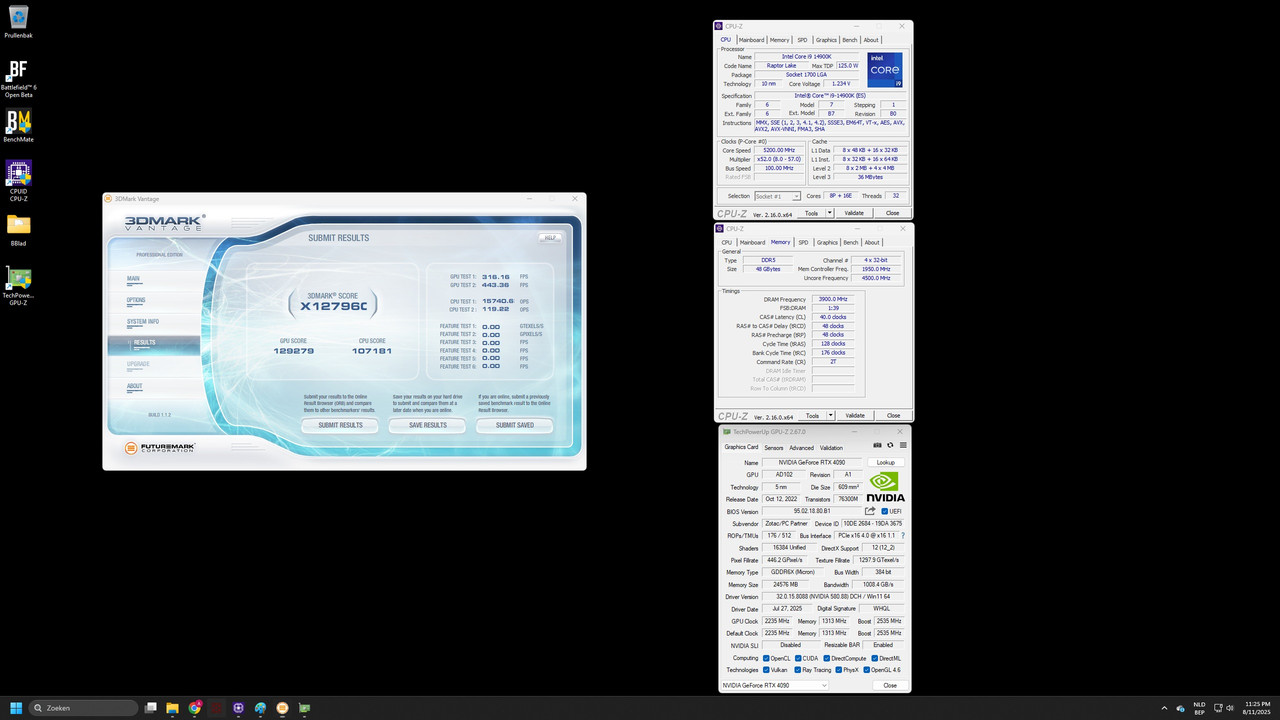
Task: Open the GPU-Z taskbar icon
Action: pyautogui.click(x=304, y=708)
